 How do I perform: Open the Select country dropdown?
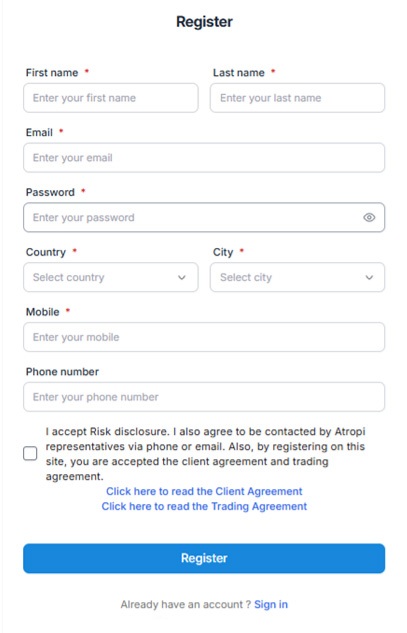pos(111,277)
